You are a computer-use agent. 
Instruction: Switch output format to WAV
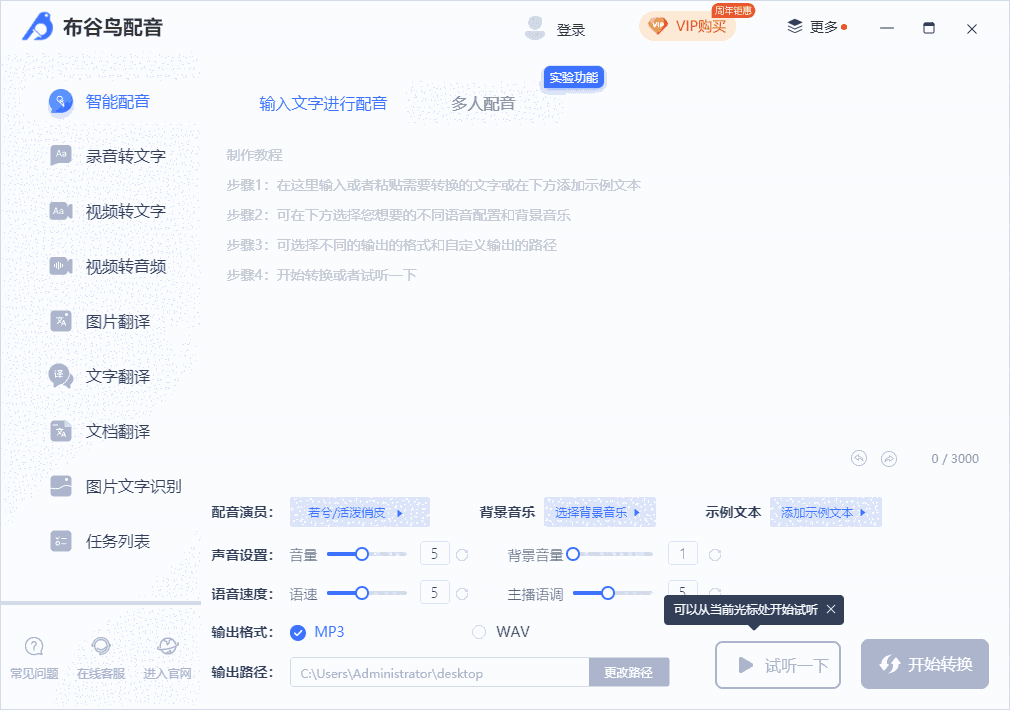pos(478,632)
